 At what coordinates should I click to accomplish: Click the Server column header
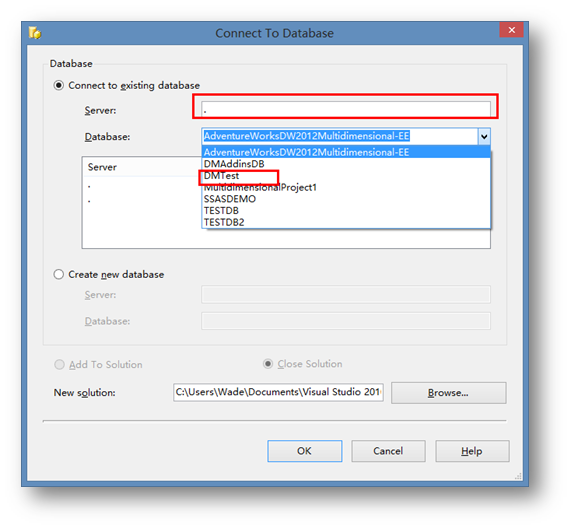click(x=142, y=167)
